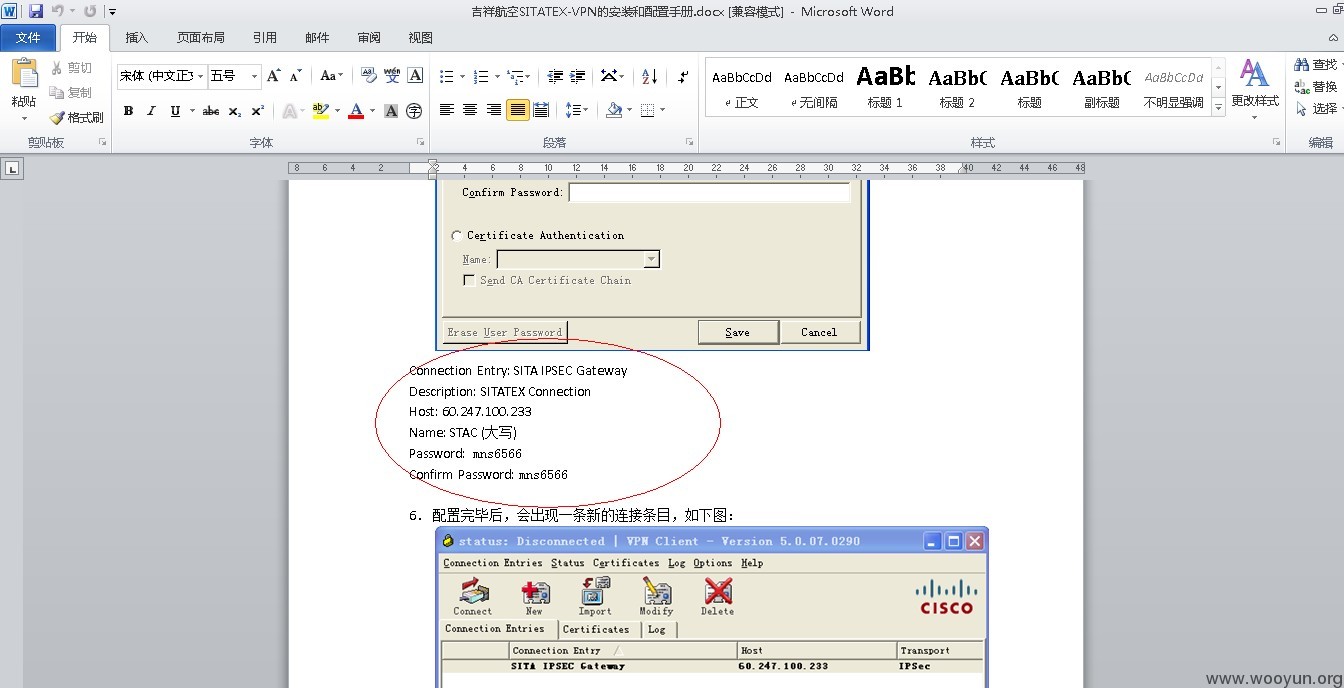
Task: Click the Find (查找) binoculars icon
Action: pos(1302,64)
